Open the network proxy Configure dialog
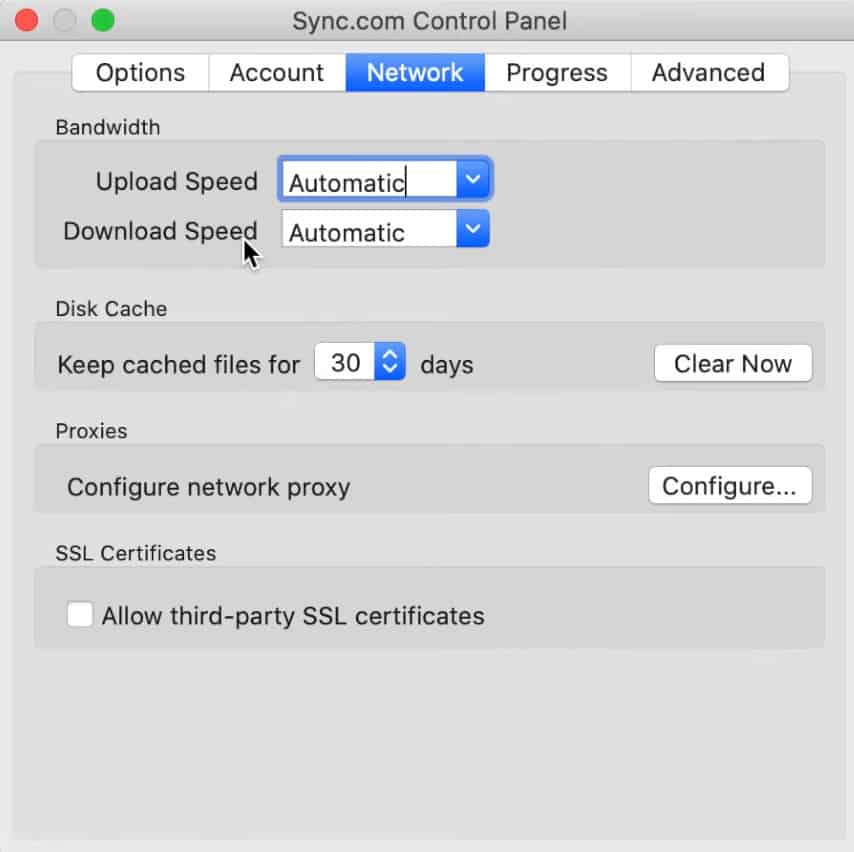 coord(730,486)
